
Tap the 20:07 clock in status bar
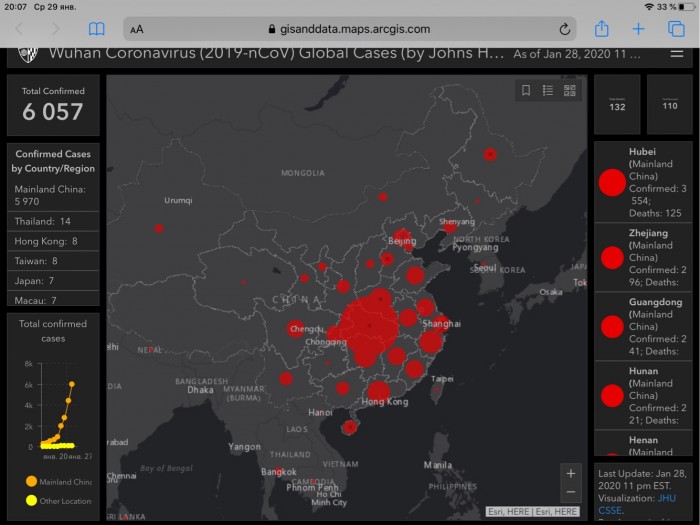click(16, 7)
